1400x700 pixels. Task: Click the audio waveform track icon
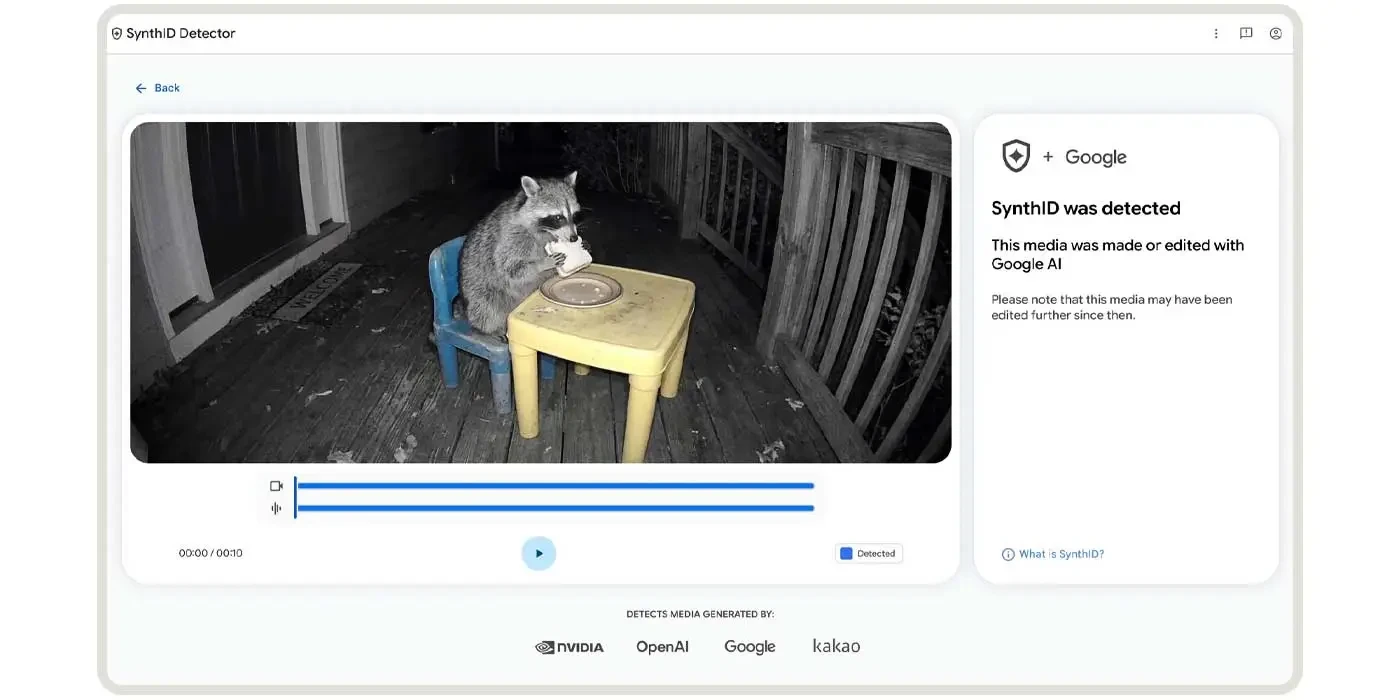click(x=276, y=508)
